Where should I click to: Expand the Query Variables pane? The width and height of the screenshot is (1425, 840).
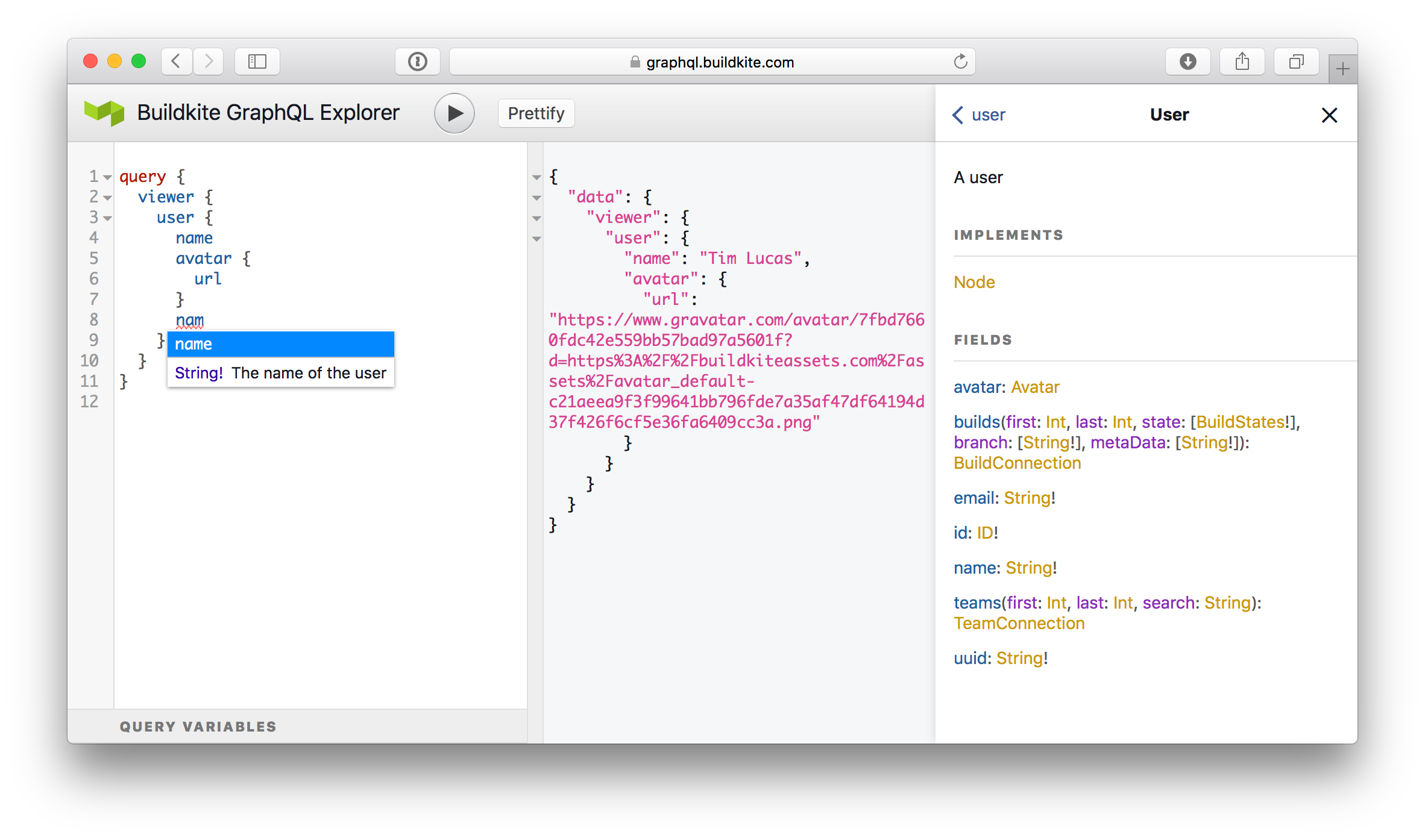297,726
